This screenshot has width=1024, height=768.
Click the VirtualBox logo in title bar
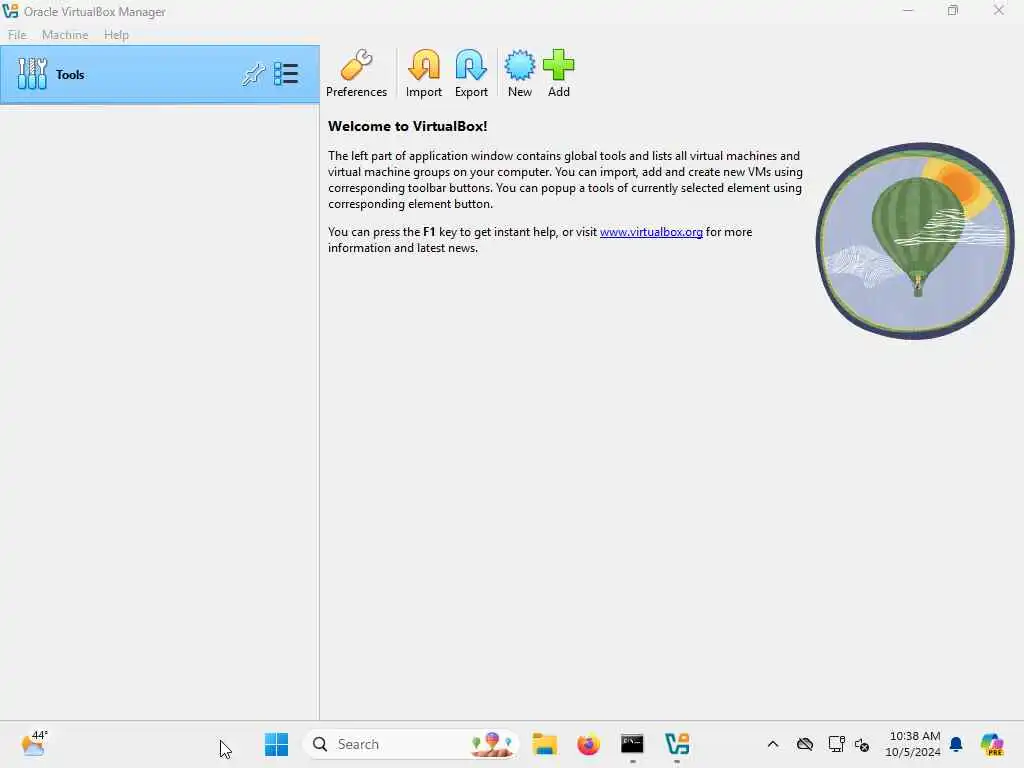tap(10, 11)
